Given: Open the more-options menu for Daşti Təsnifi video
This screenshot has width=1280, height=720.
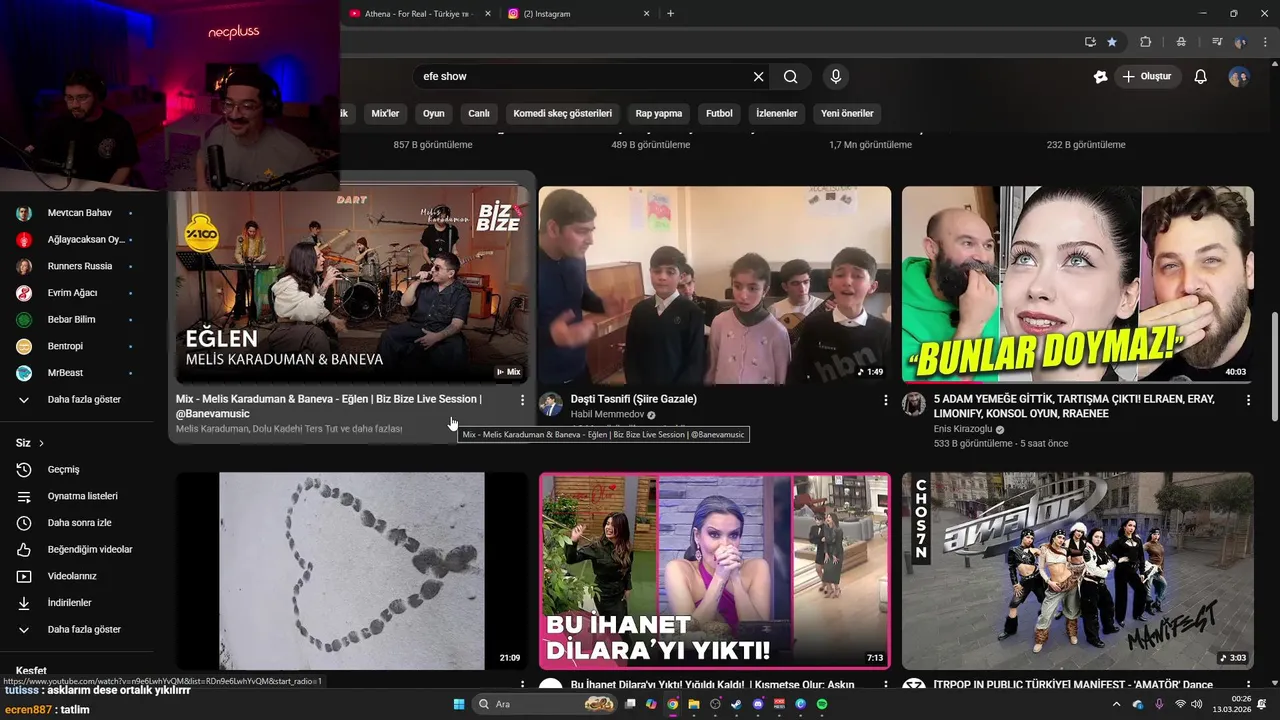Looking at the screenshot, I should pyautogui.click(x=885, y=400).
